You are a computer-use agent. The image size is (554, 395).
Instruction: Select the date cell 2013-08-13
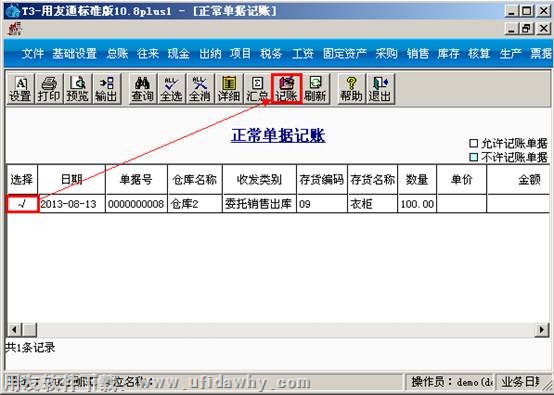click(x=71, y=204)
